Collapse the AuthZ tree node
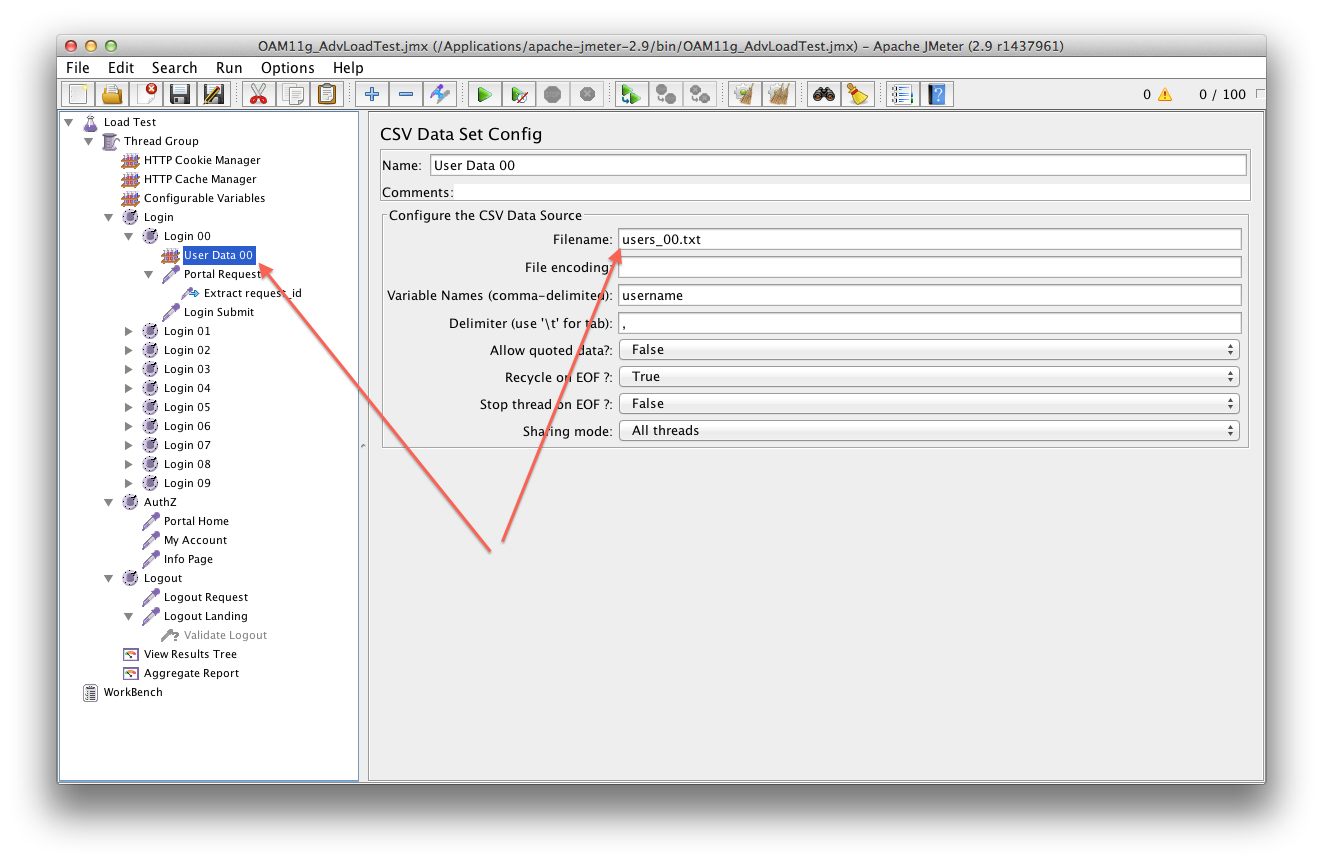 pyautogui.click(x=109, y=502)
